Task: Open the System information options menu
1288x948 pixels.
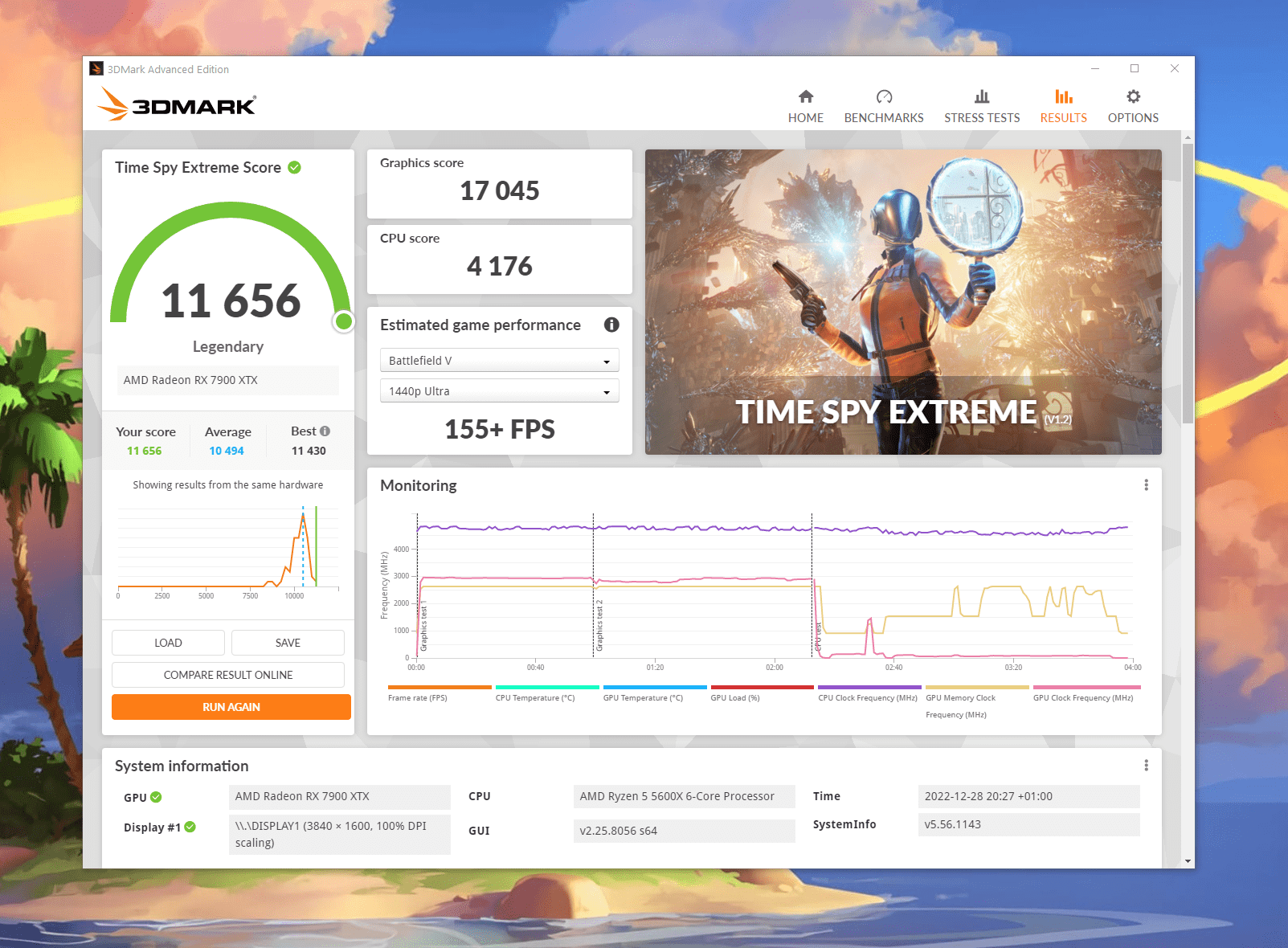Action: pos(1146,766)
